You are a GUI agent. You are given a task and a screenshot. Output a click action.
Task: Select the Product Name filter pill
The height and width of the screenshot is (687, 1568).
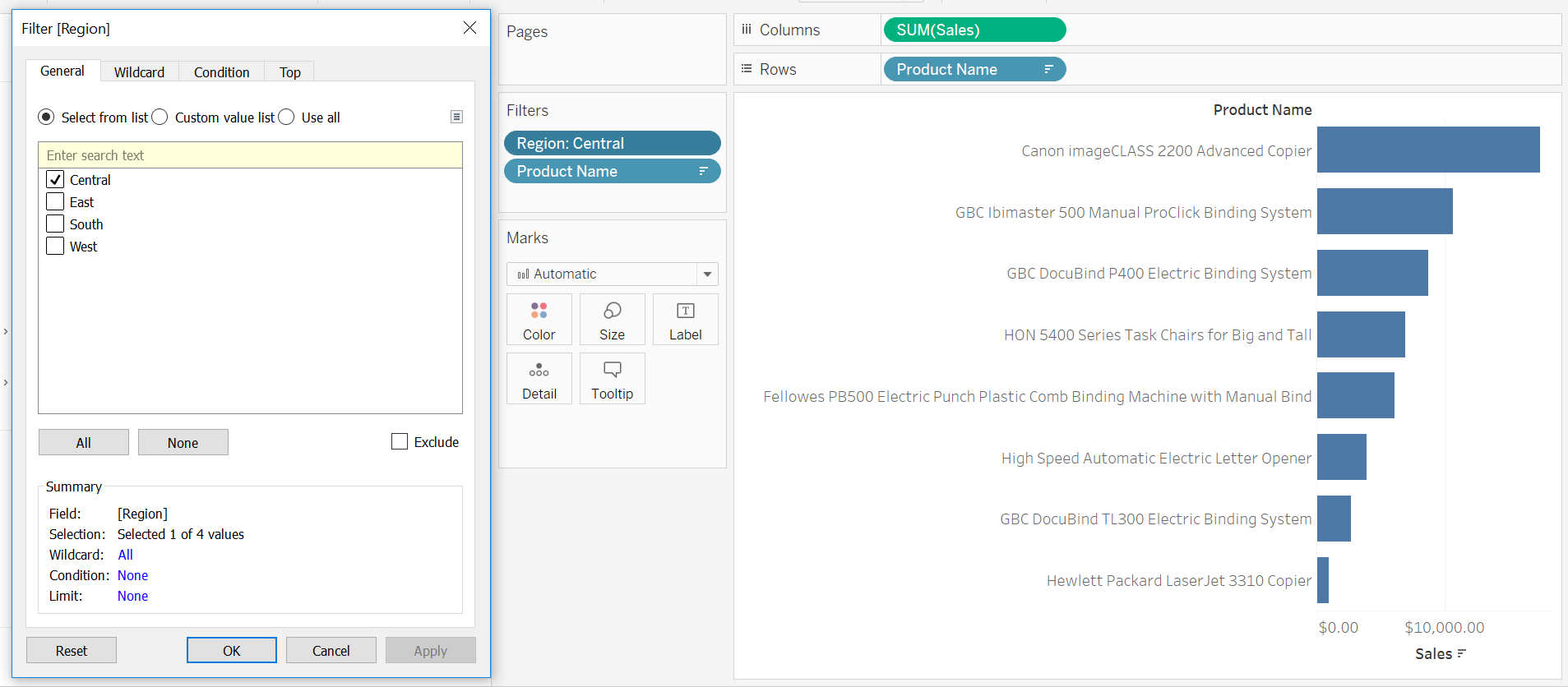coord(612,171)
